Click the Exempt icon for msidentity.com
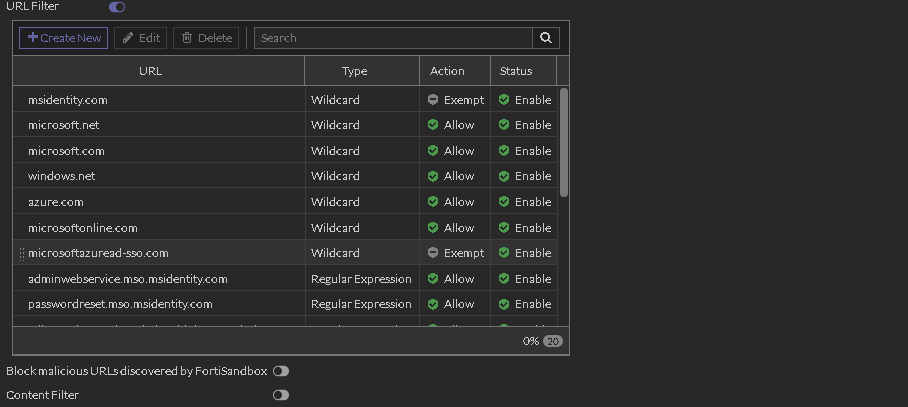The height and width of the screenshot is (407, 908). point(433,100)
